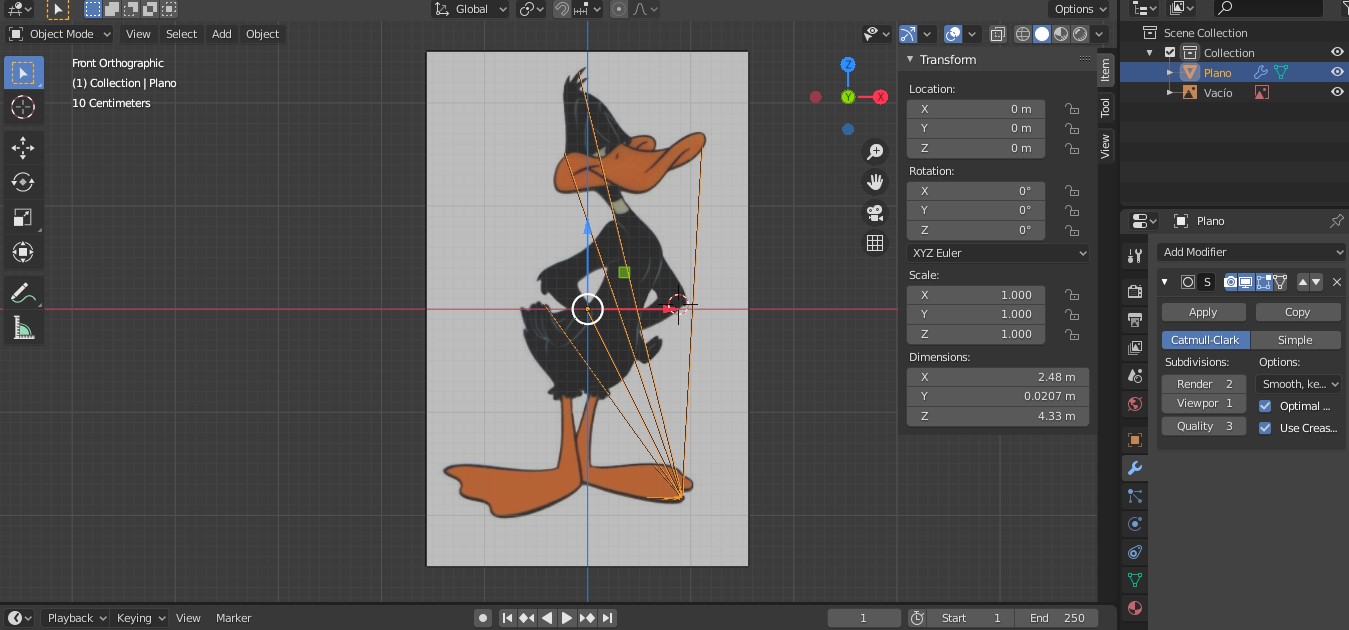Open the shading options dropdown arrow
This screenshot has height=630, width=1349.
click(1101, 34)
